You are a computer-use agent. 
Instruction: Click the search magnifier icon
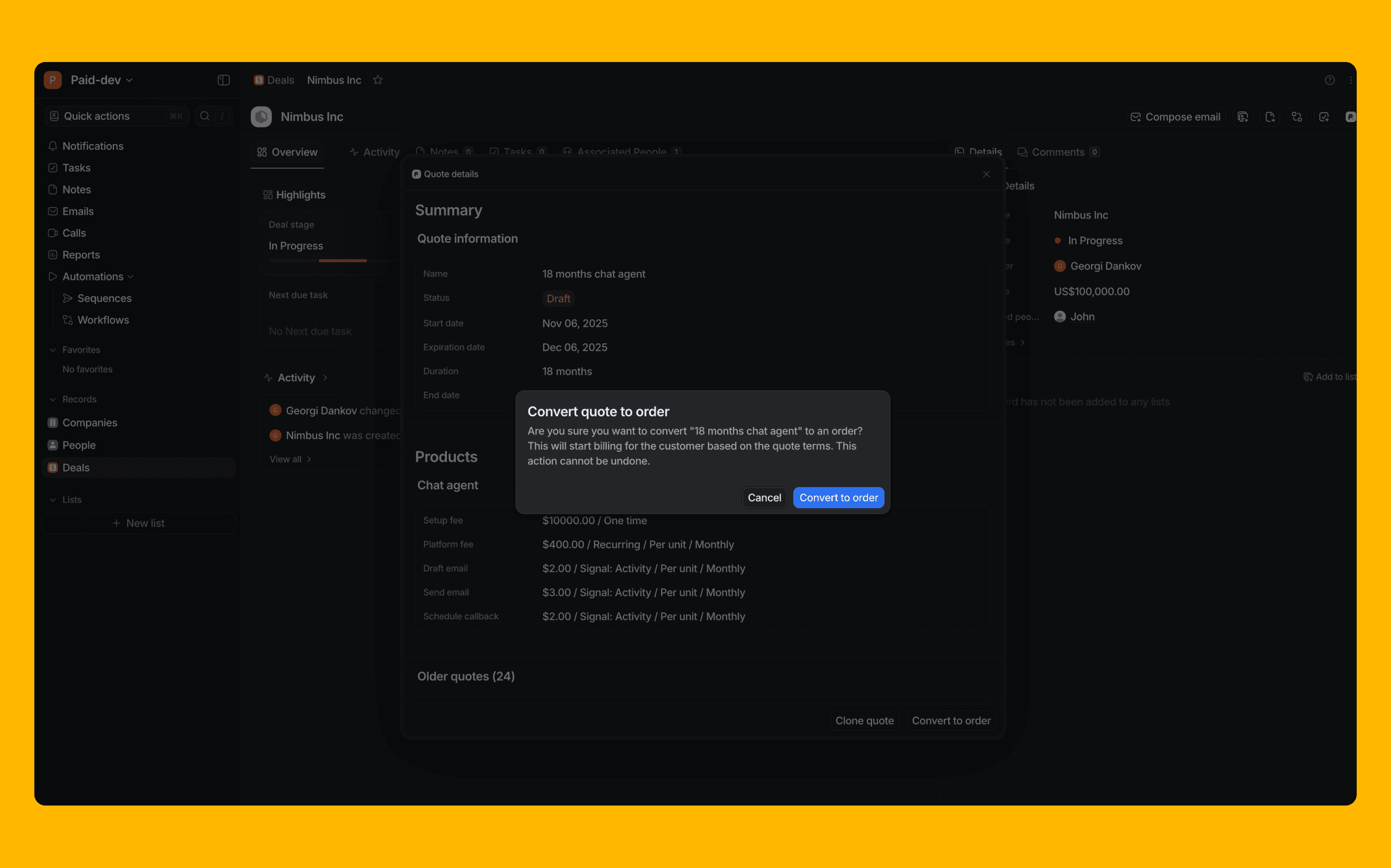tap(204, 116)
